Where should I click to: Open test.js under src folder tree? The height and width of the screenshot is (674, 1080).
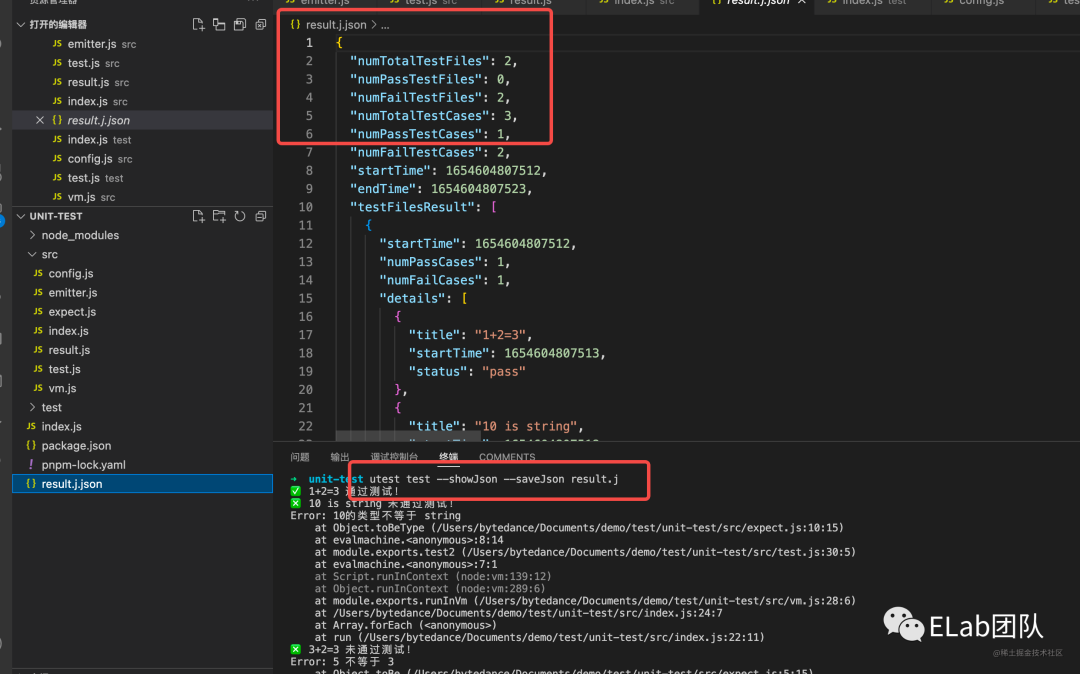point(143,370)
